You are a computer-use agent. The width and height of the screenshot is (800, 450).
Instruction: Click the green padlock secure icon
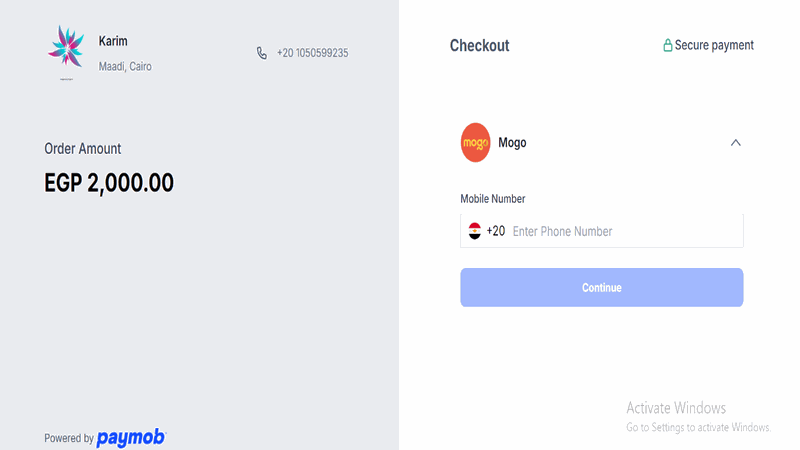(x=667, y=46)
